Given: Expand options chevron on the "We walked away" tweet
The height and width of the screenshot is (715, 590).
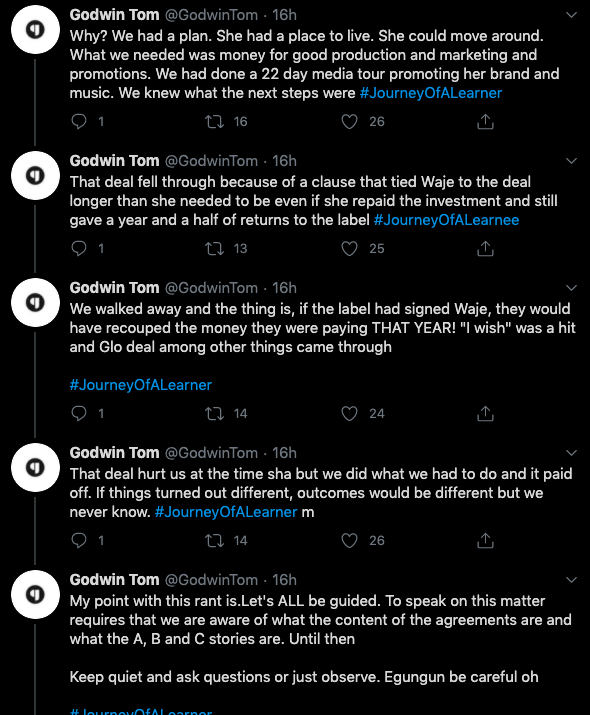Looking at the screenshot, I should point(571,288).
